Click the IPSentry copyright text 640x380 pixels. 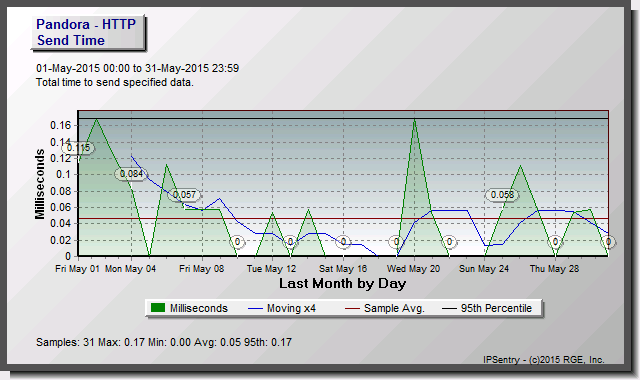point(544,360)
